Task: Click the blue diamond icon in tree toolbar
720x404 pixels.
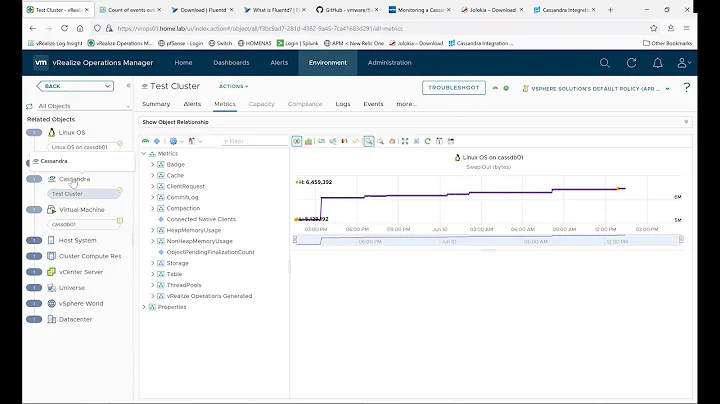Action: coord(157,141)
